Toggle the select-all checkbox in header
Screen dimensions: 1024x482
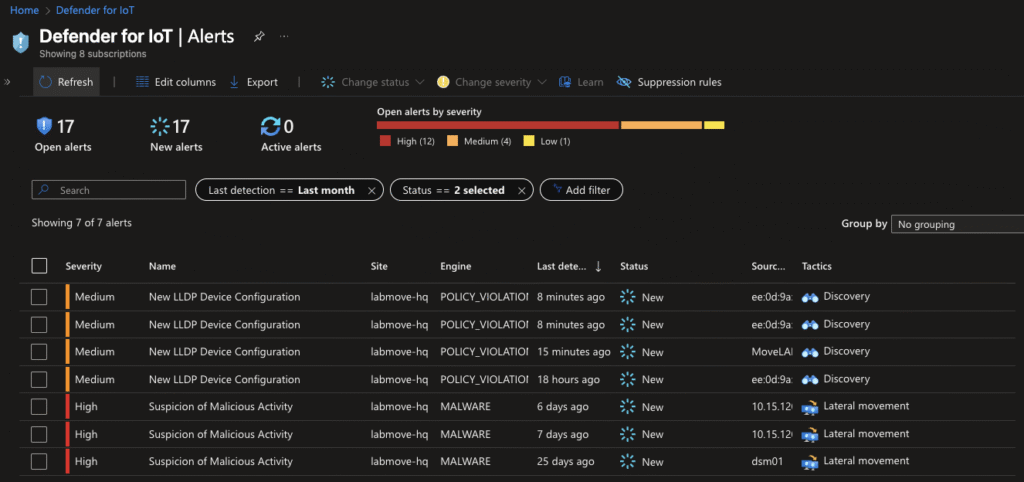[x=39, y=266]
